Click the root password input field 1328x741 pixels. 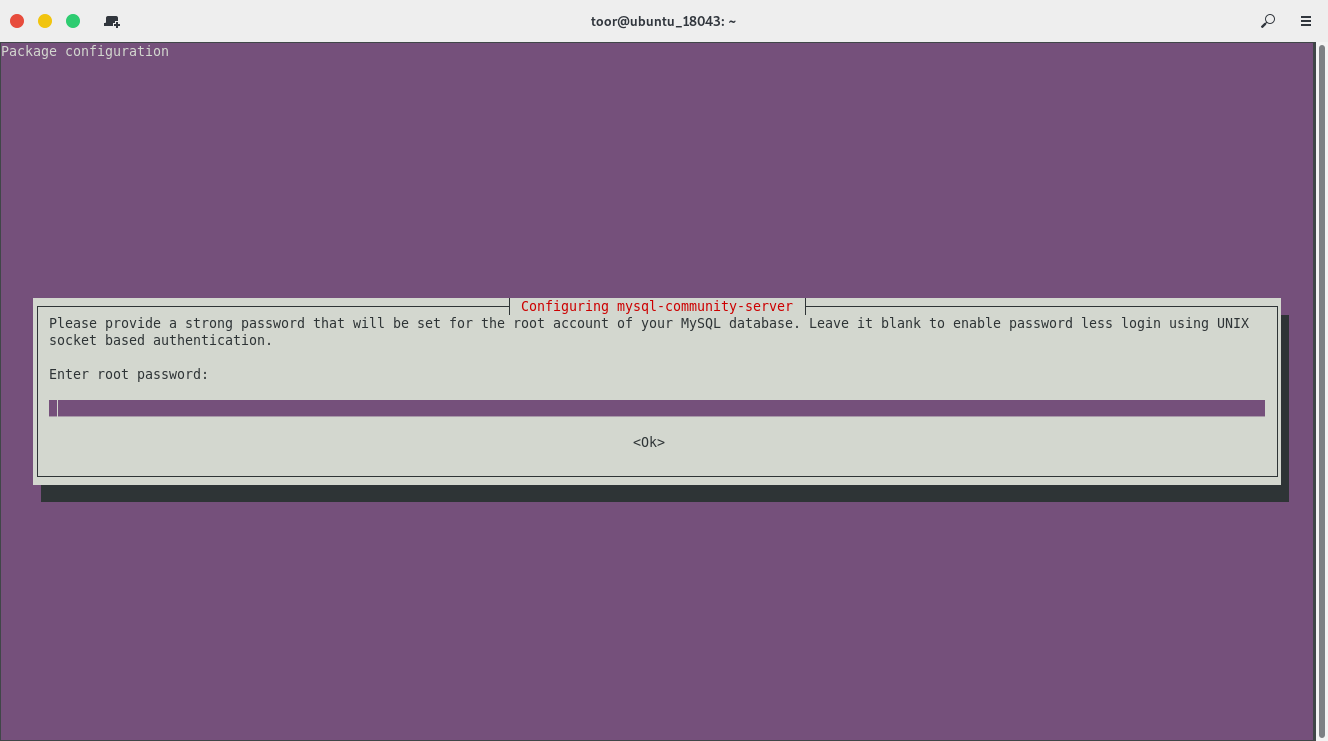coord(657,408)
